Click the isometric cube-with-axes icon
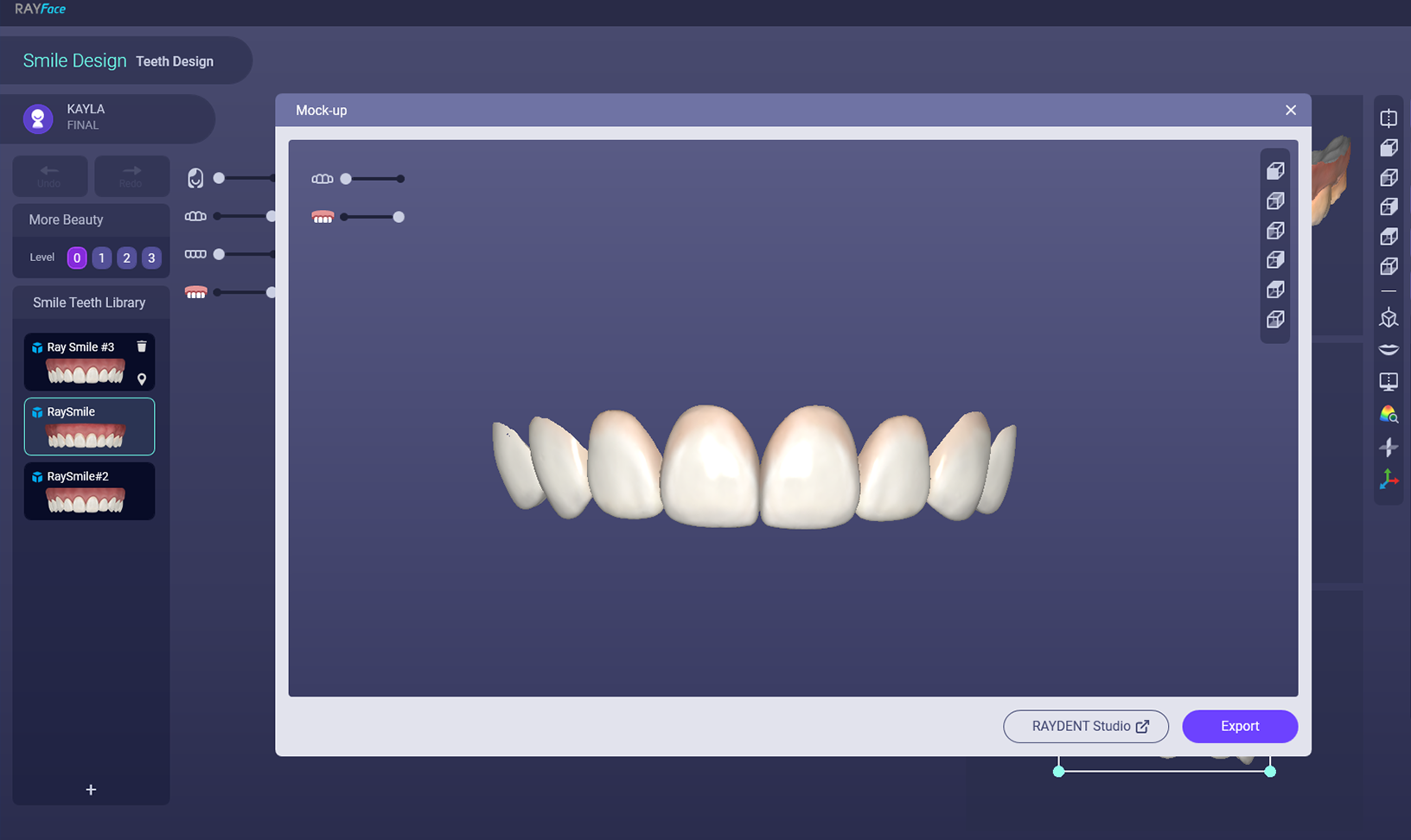The image size is (1411, 840). point(1389,318)
